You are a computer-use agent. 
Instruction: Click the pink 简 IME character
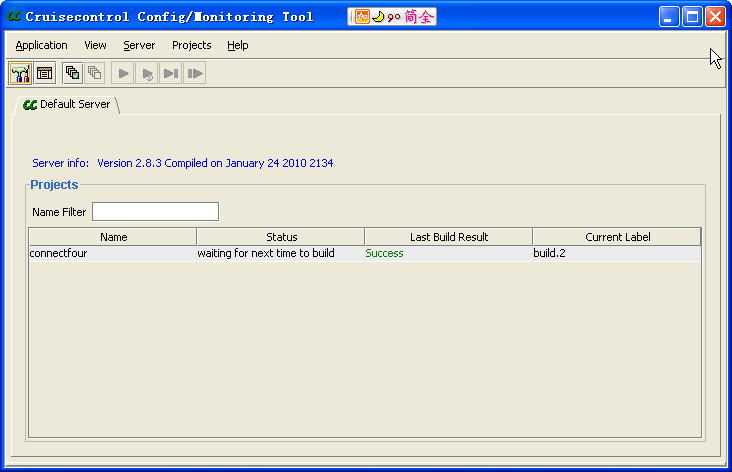click(x=411, y=17)
